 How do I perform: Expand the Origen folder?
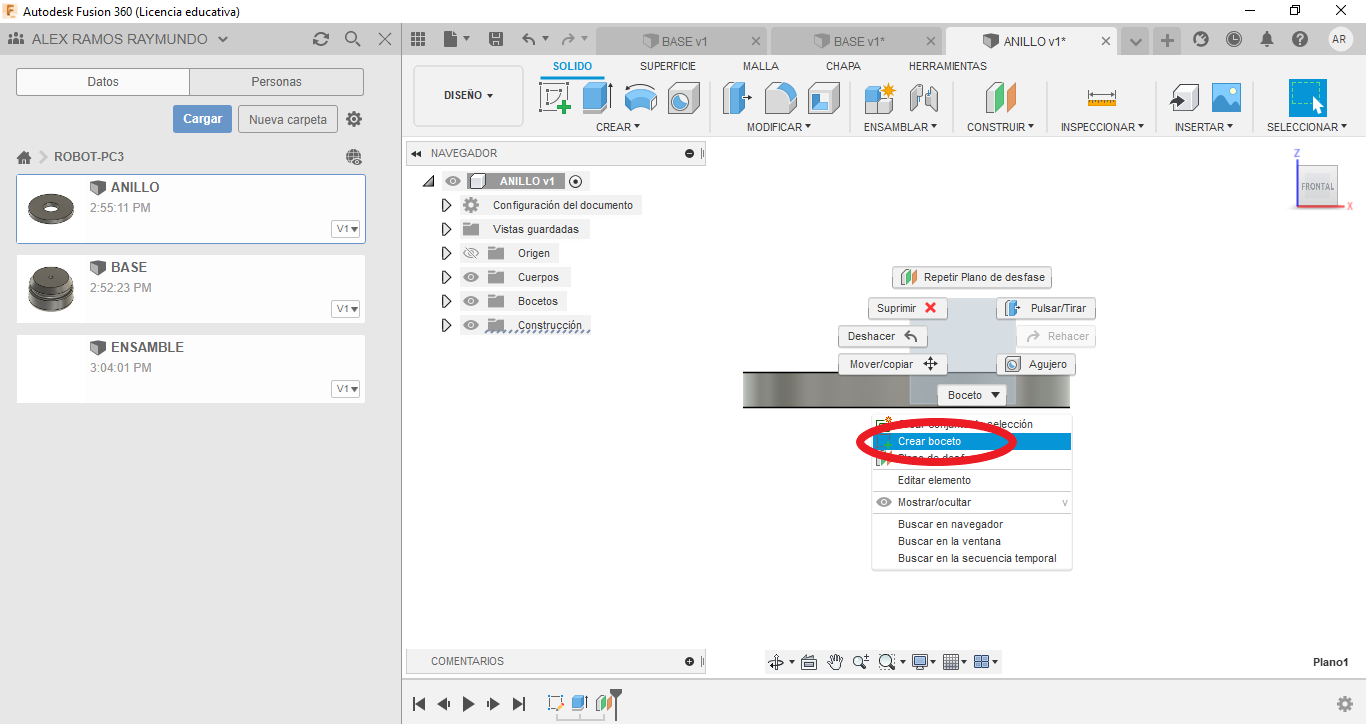coord(446,253)
